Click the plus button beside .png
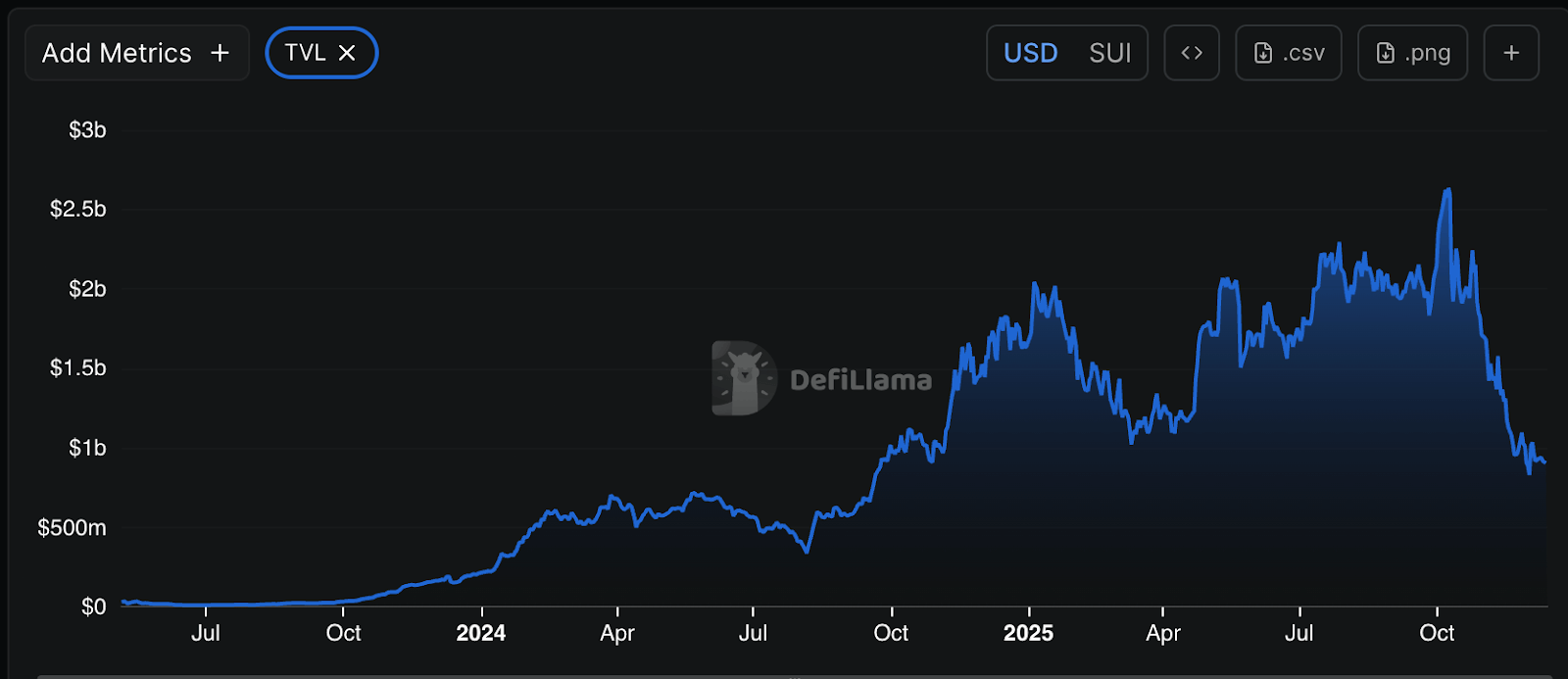This screenshot has width=1568, height=679. [x=1511, y=53]
